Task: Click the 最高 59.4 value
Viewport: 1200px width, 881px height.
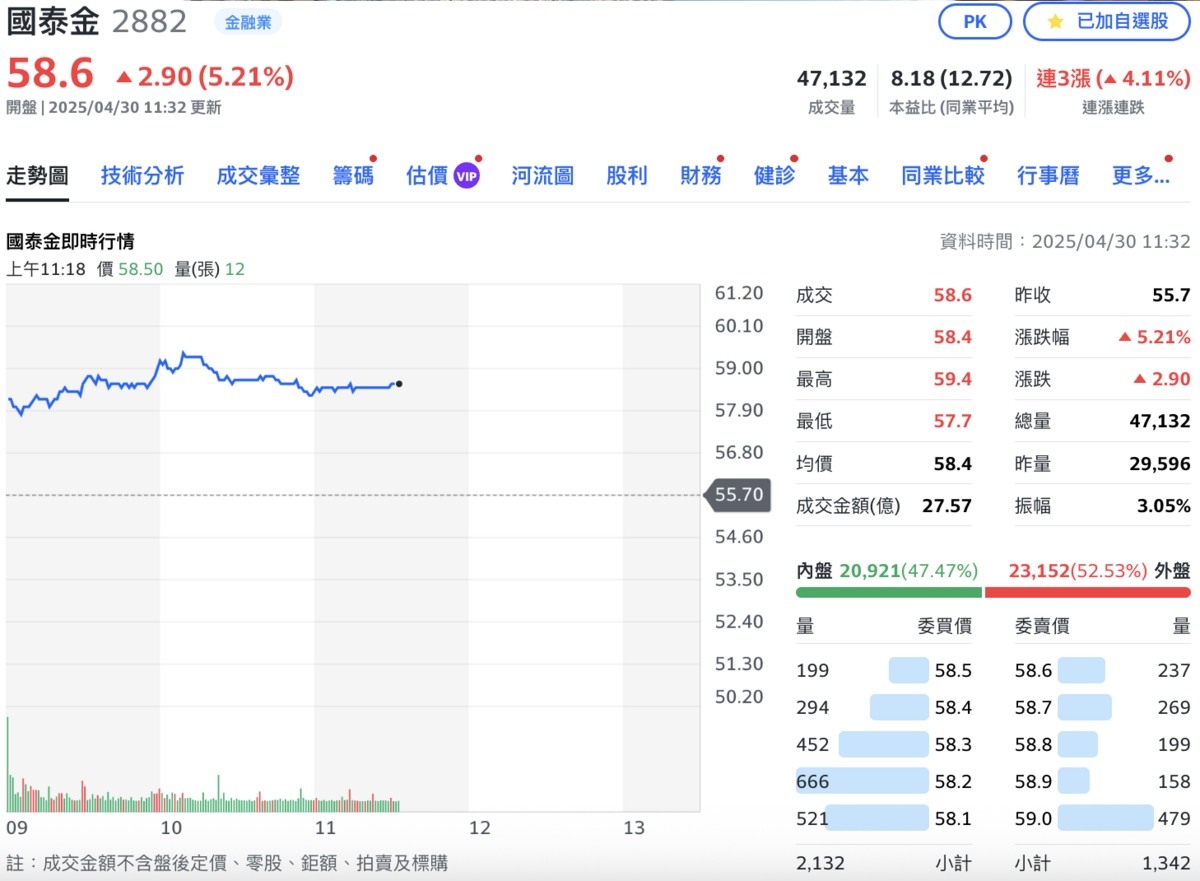Action: click(x=952, y=379)
